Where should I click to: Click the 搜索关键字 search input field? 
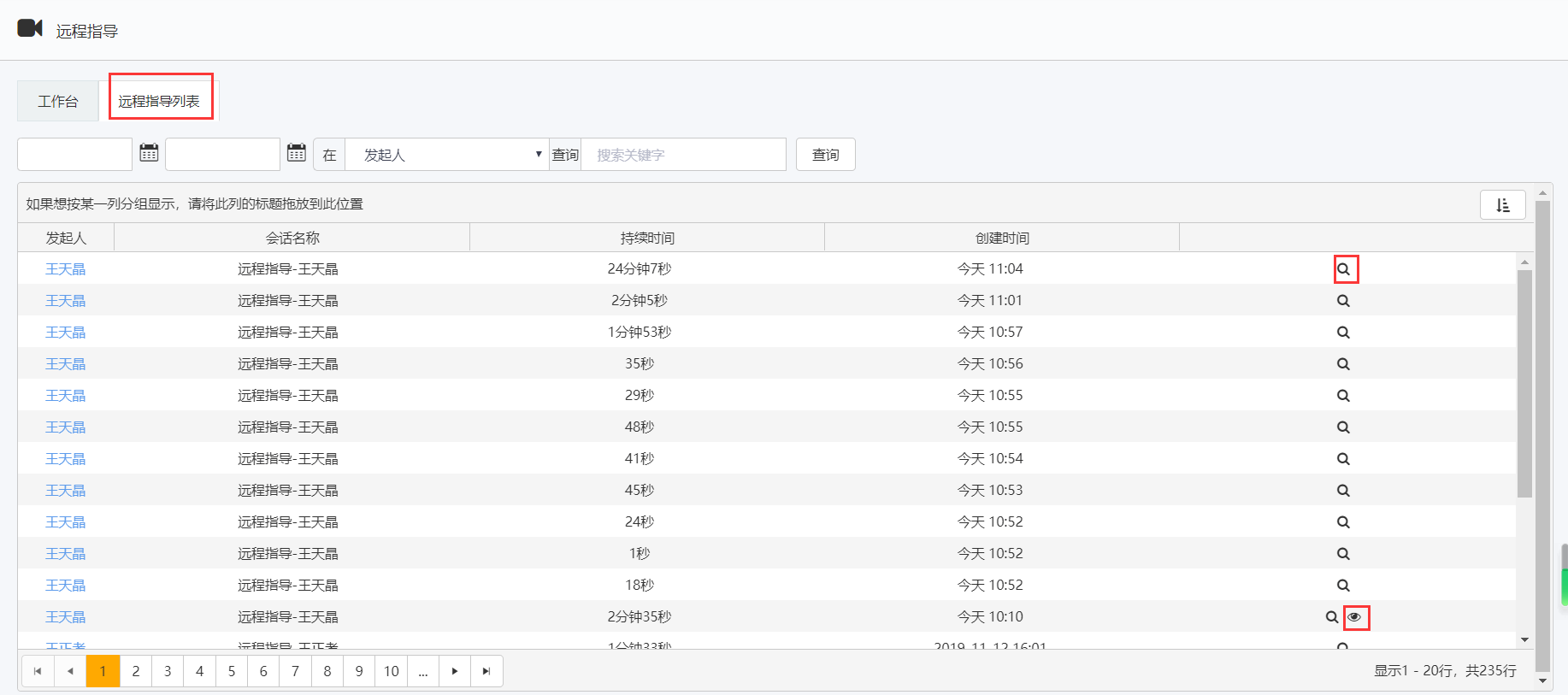click(x=682, y=155)
